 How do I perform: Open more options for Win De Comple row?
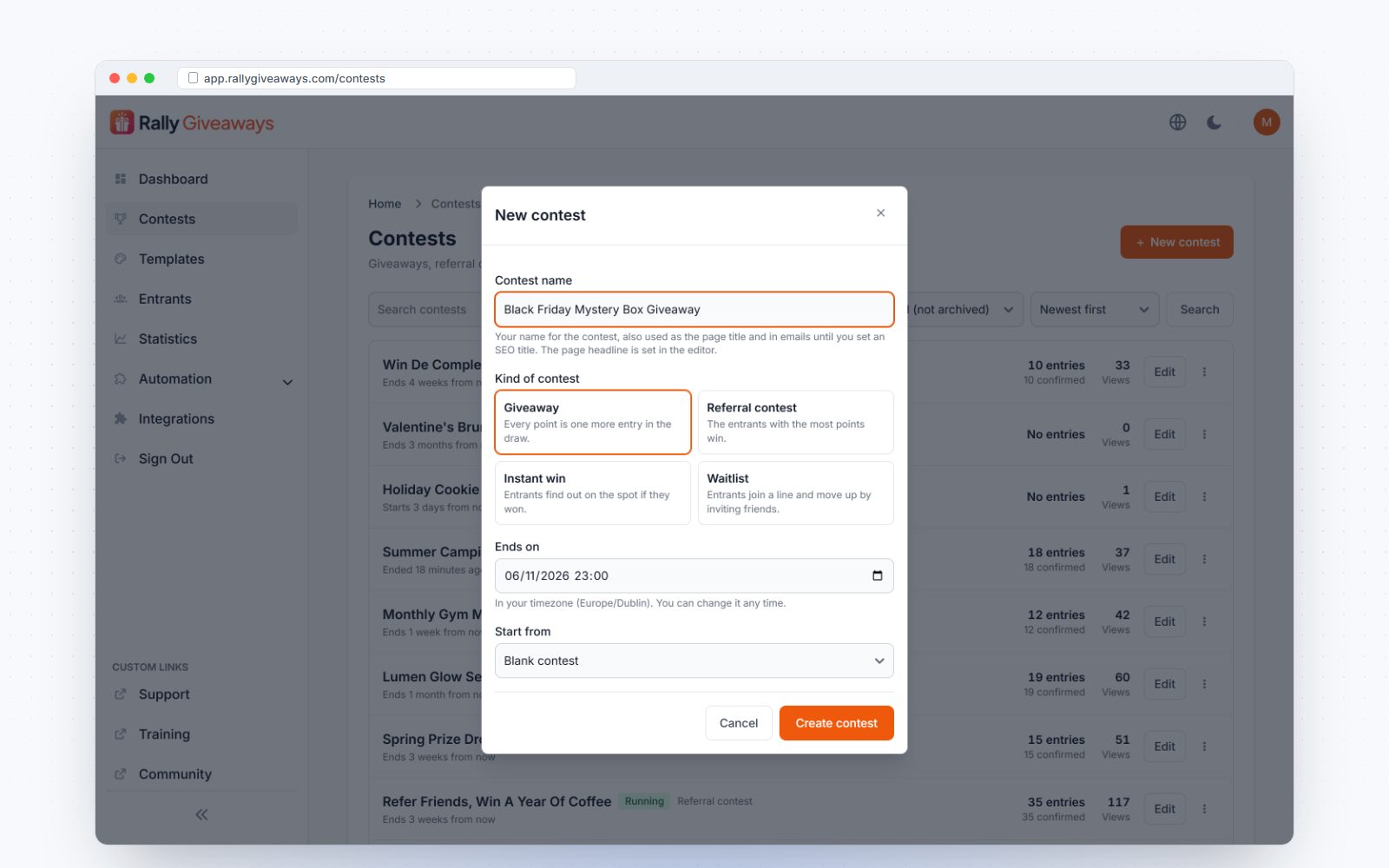1204,372
